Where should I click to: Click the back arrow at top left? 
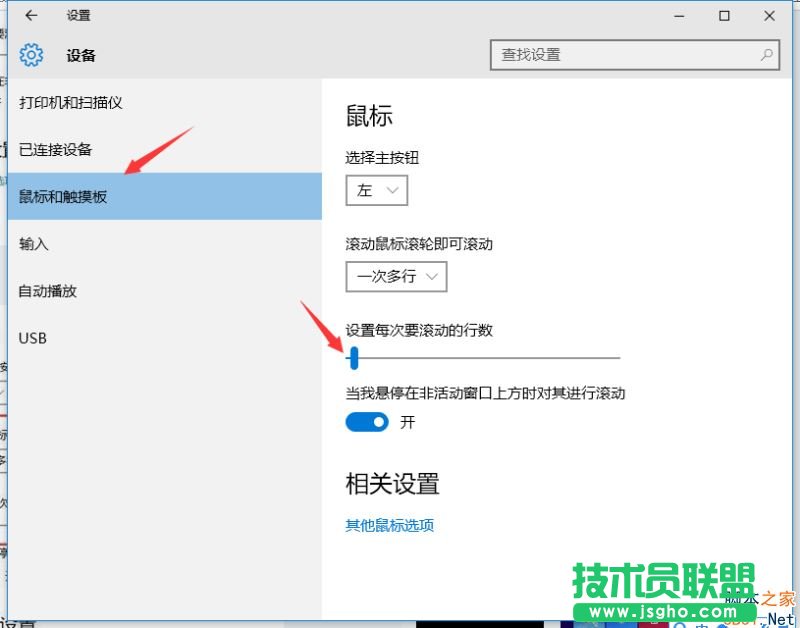(30, 16)
